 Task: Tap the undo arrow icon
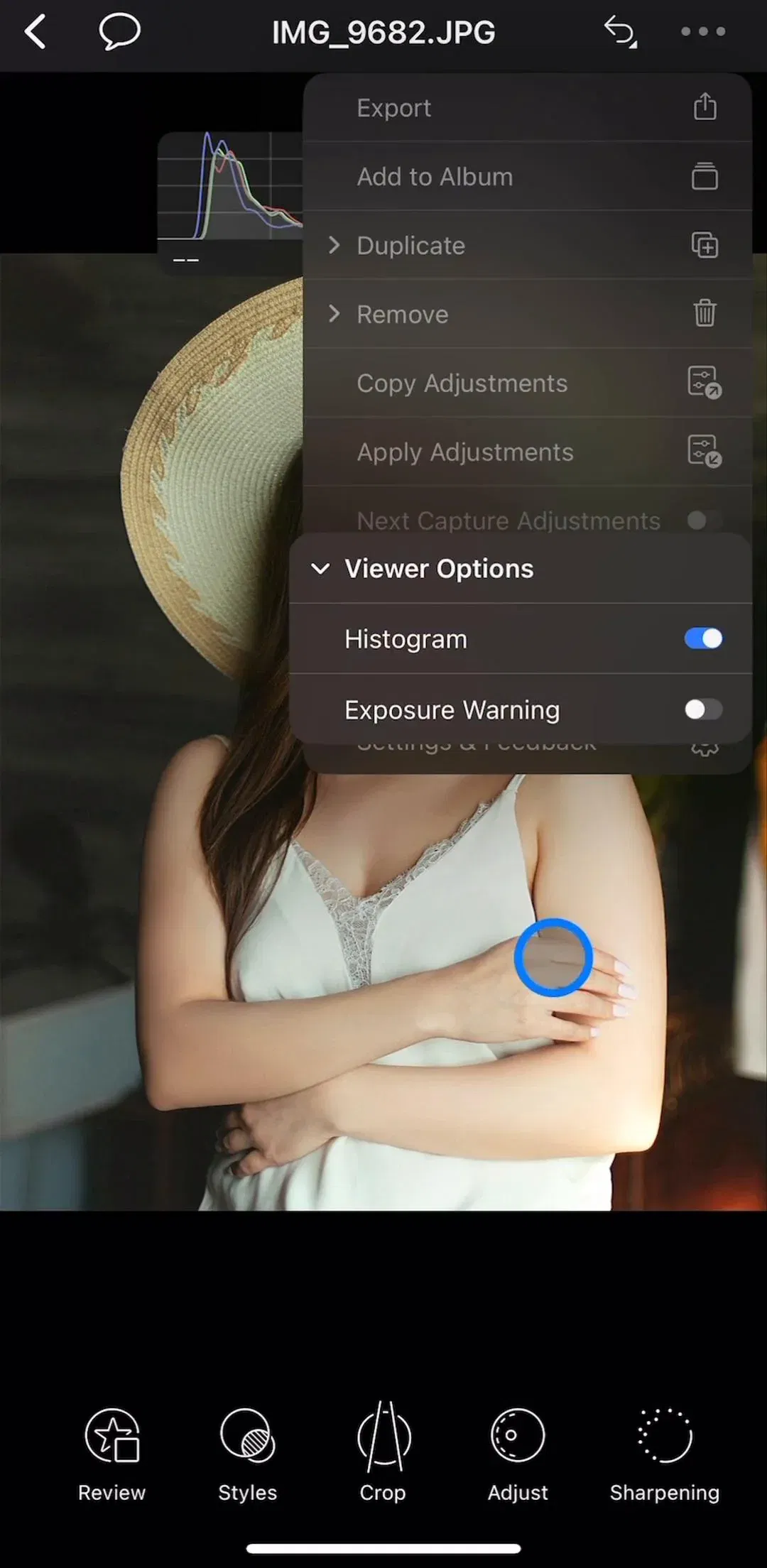(x=621, y=32)
